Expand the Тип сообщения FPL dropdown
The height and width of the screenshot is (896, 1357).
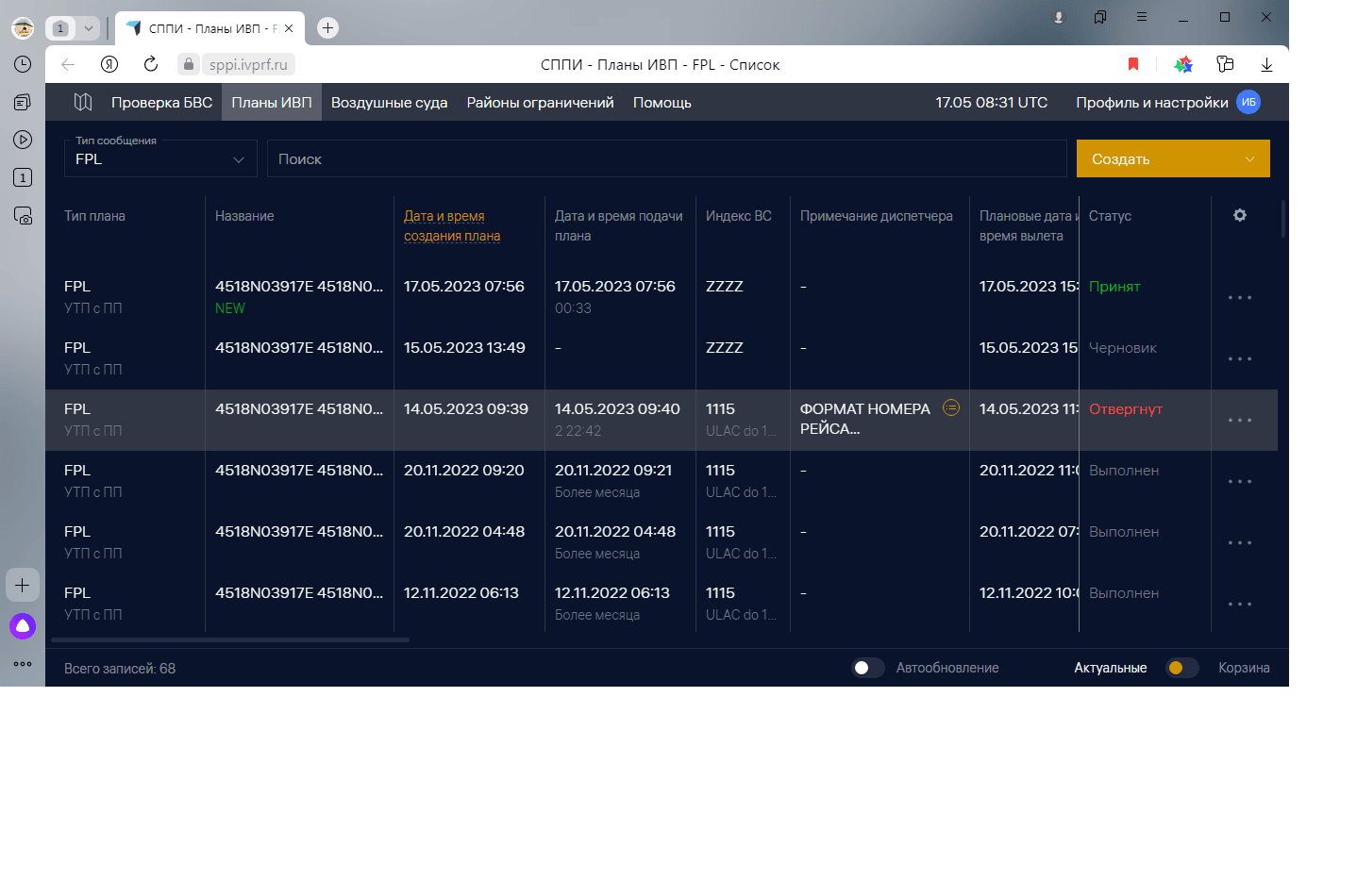(160, 159)
